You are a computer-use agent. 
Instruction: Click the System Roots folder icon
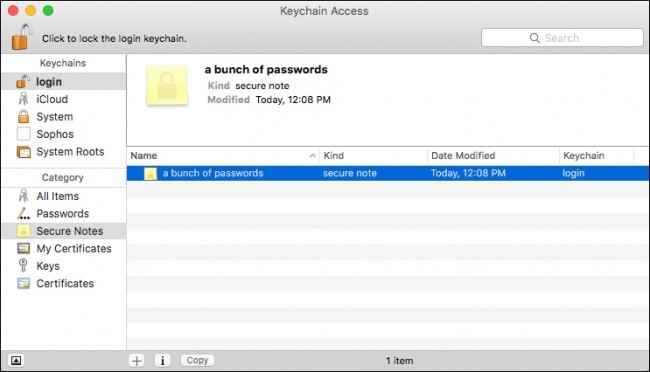pos(24,152)
